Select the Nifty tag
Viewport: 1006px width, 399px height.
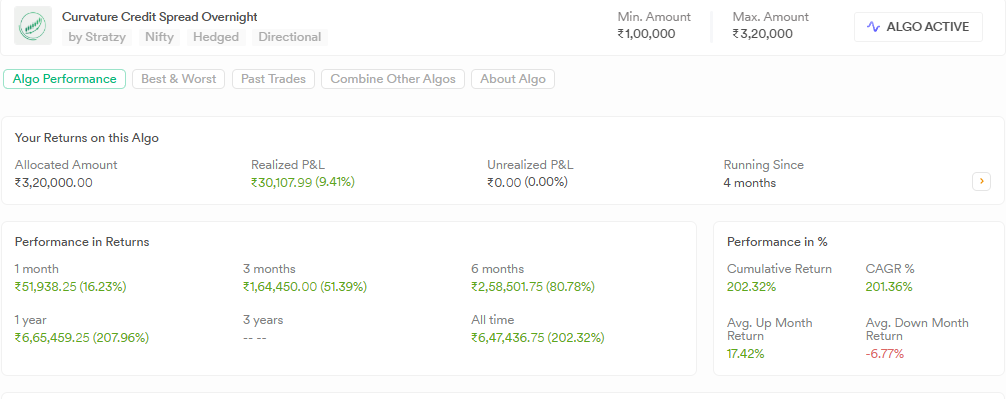(x=159, y=37)
